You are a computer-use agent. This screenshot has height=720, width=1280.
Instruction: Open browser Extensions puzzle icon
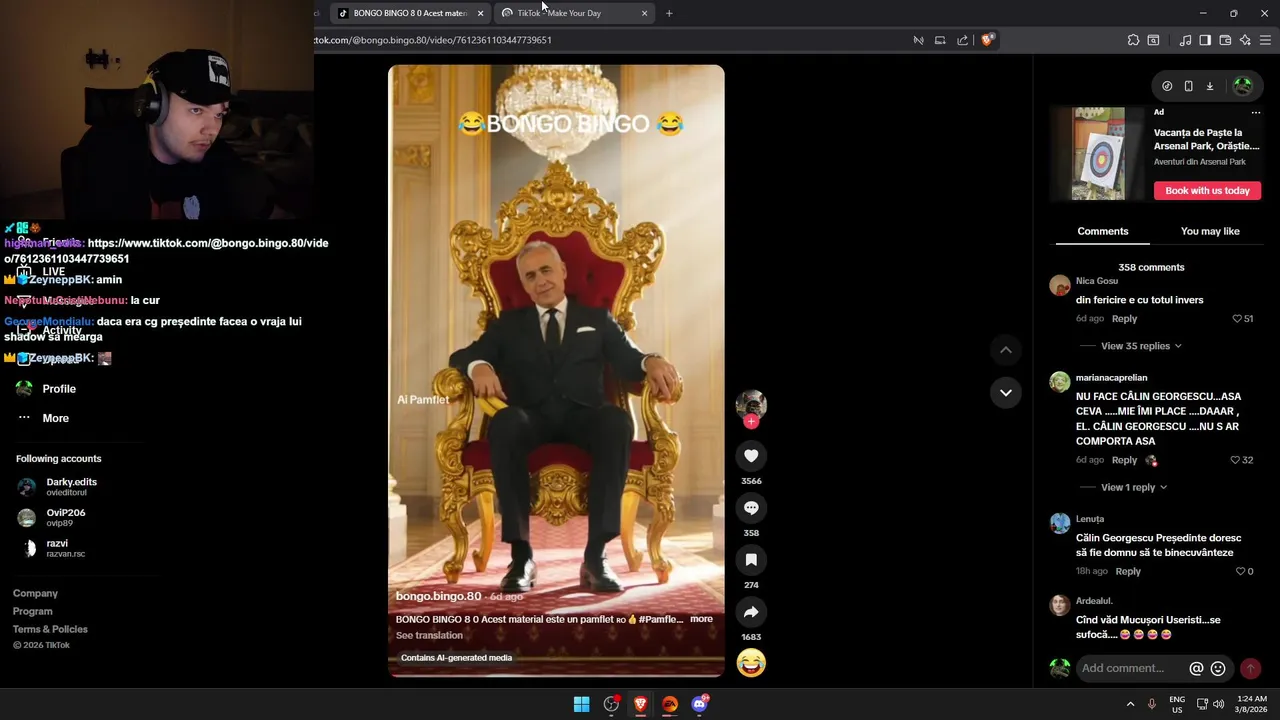1133,40
